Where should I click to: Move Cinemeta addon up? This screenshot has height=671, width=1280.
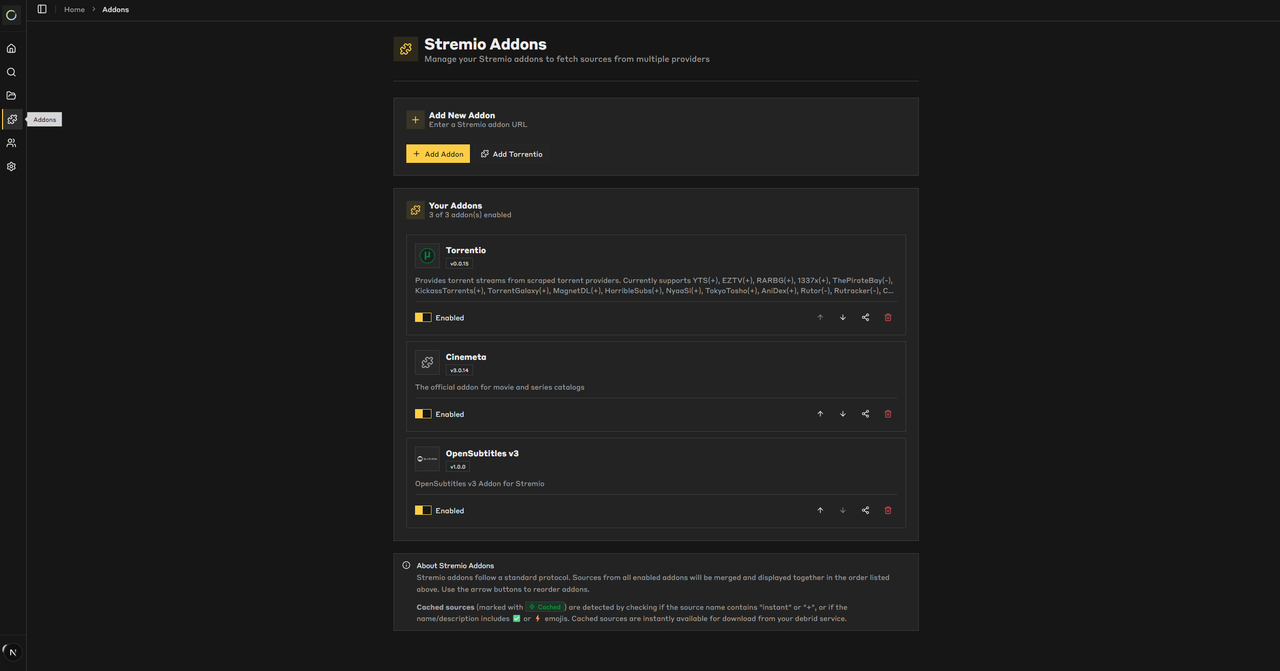pos(820,414)
